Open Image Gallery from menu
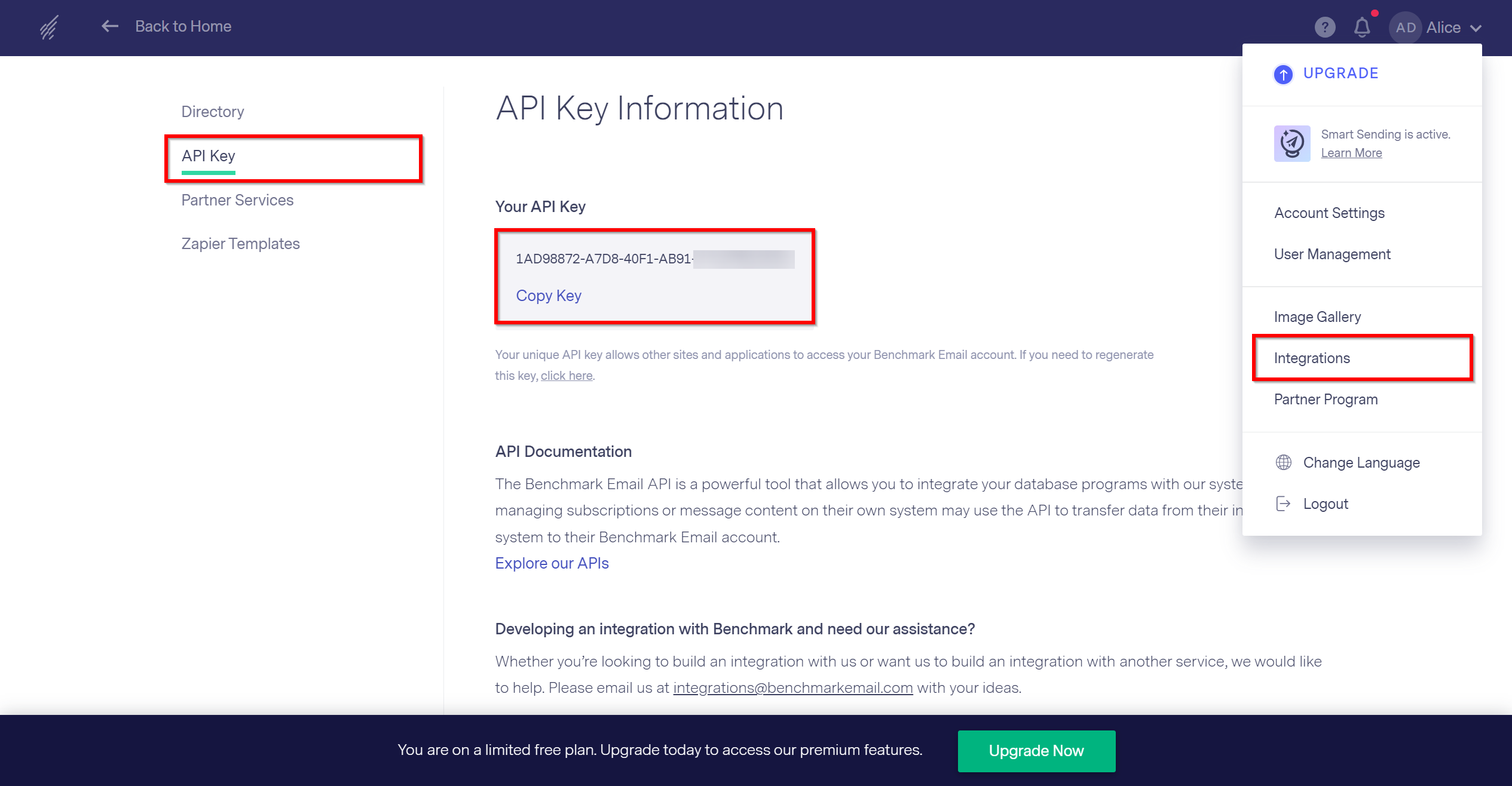The height and width of the screenshot is (786, 1512). 1317,317
